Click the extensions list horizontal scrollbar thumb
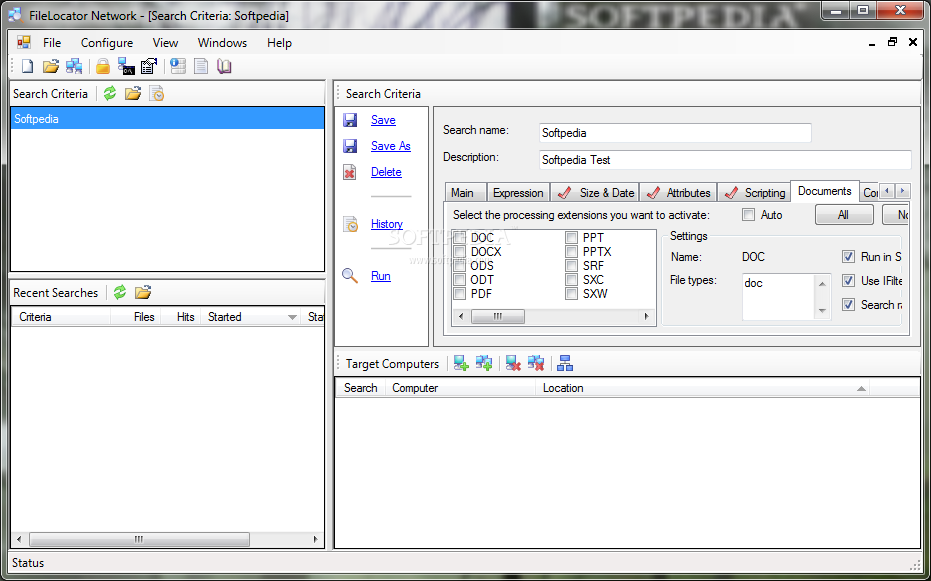Viewport: 931px width, 581px height. (x=498, y=317)
